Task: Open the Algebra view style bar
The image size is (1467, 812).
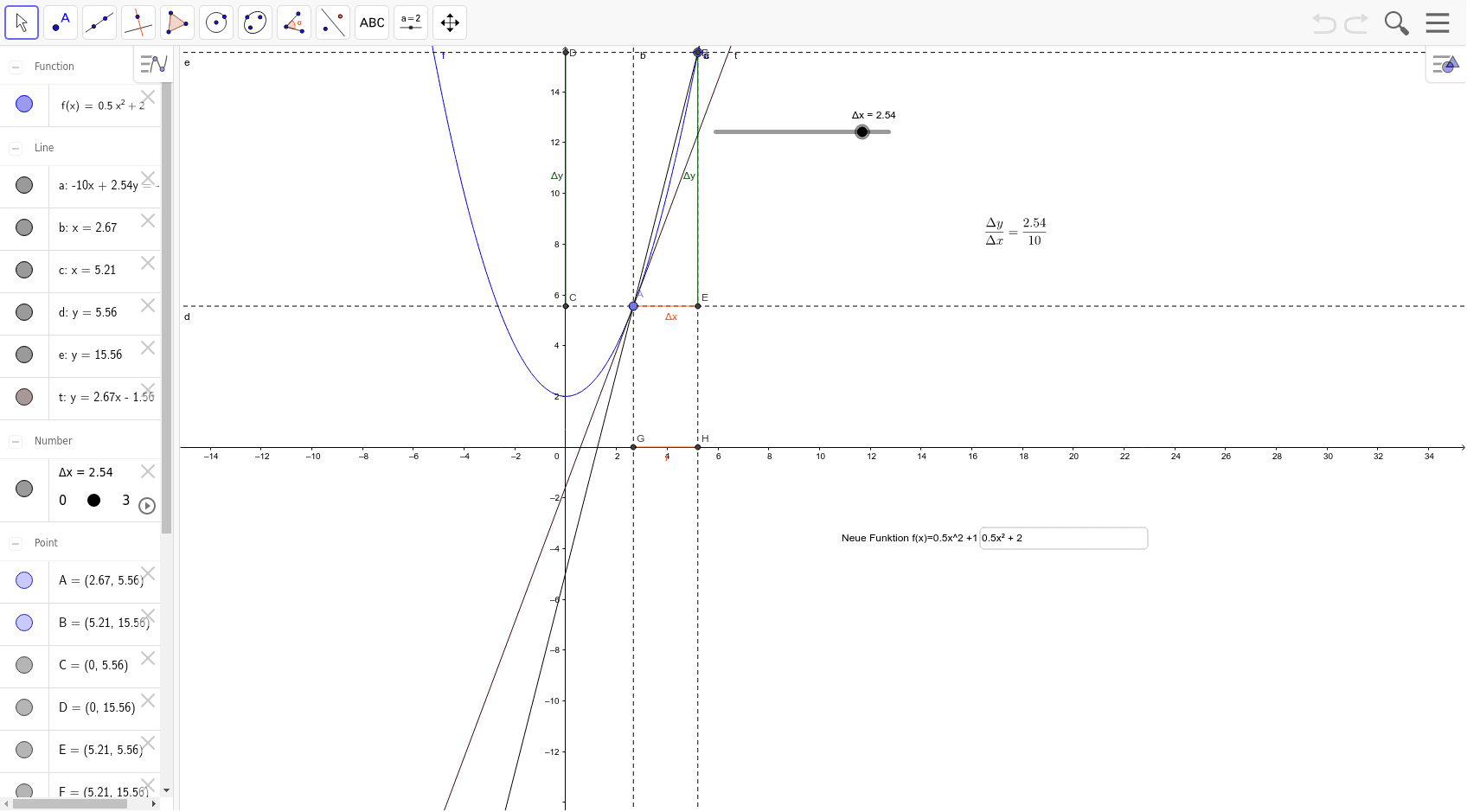Action: 154,64
